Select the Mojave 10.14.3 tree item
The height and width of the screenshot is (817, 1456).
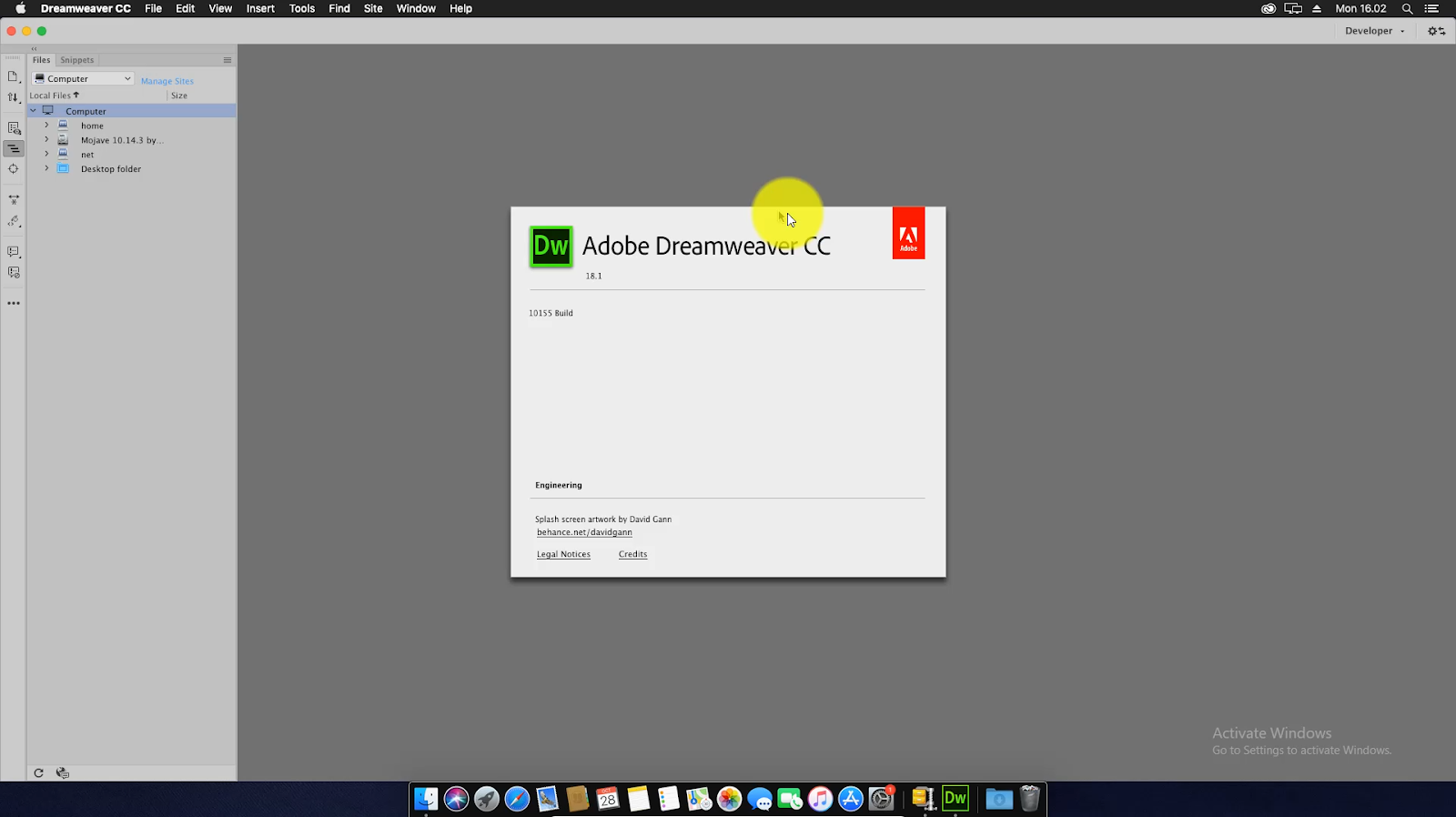click(x=122, y=140)
